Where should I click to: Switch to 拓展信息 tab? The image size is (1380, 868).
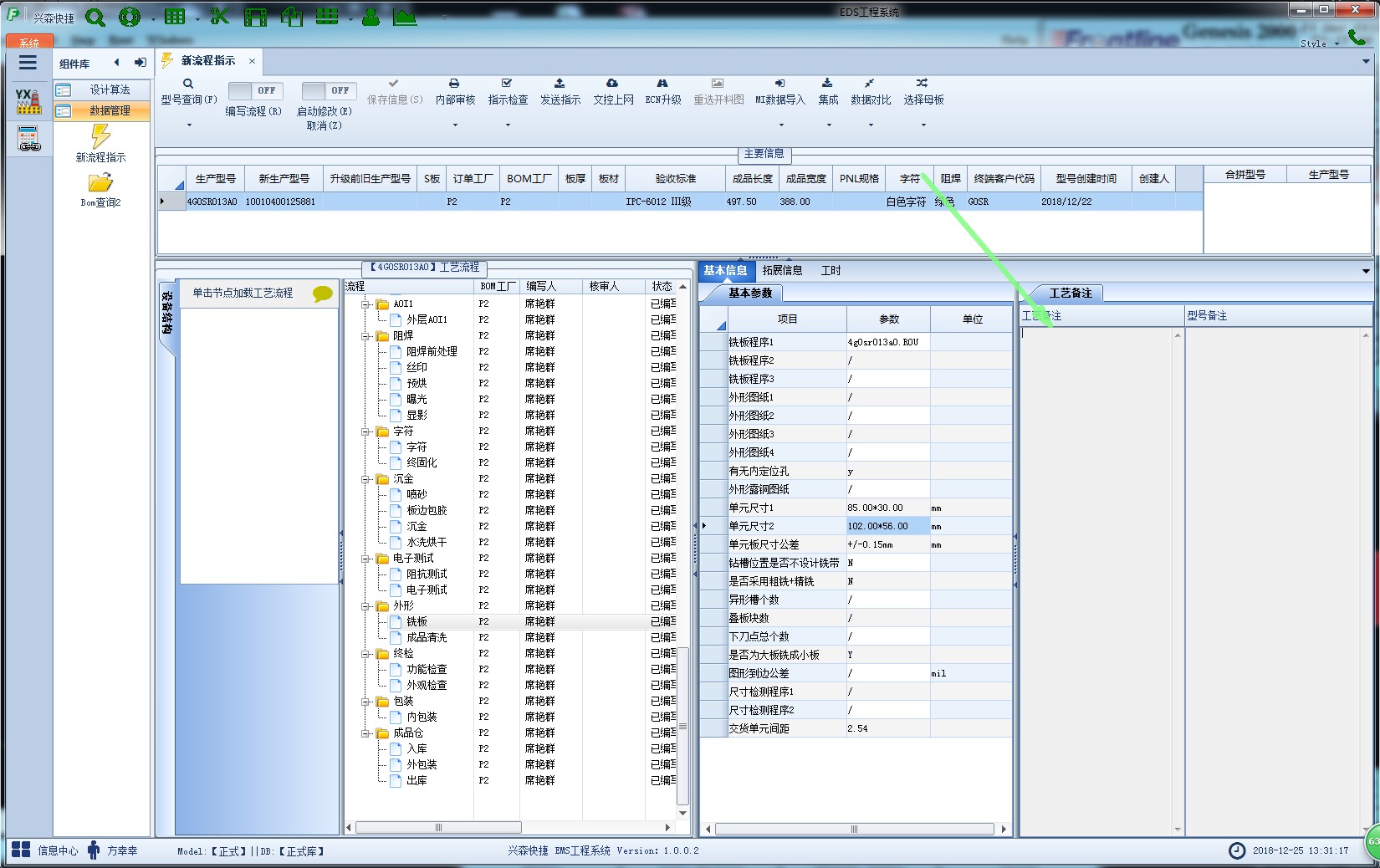coord(782,270)
